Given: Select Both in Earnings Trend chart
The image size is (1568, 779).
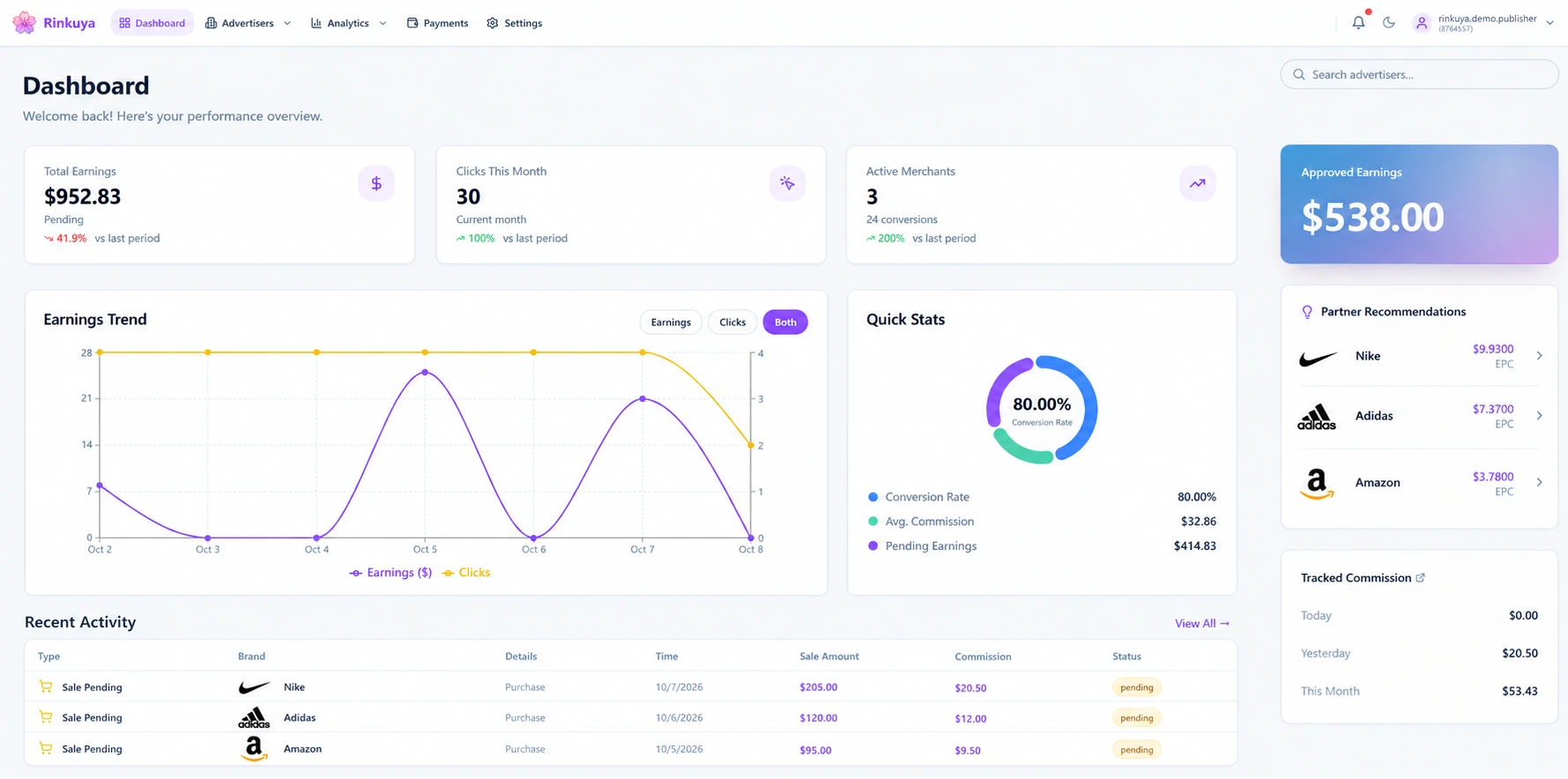Looking at the screenshot, I should click(785, 323).
